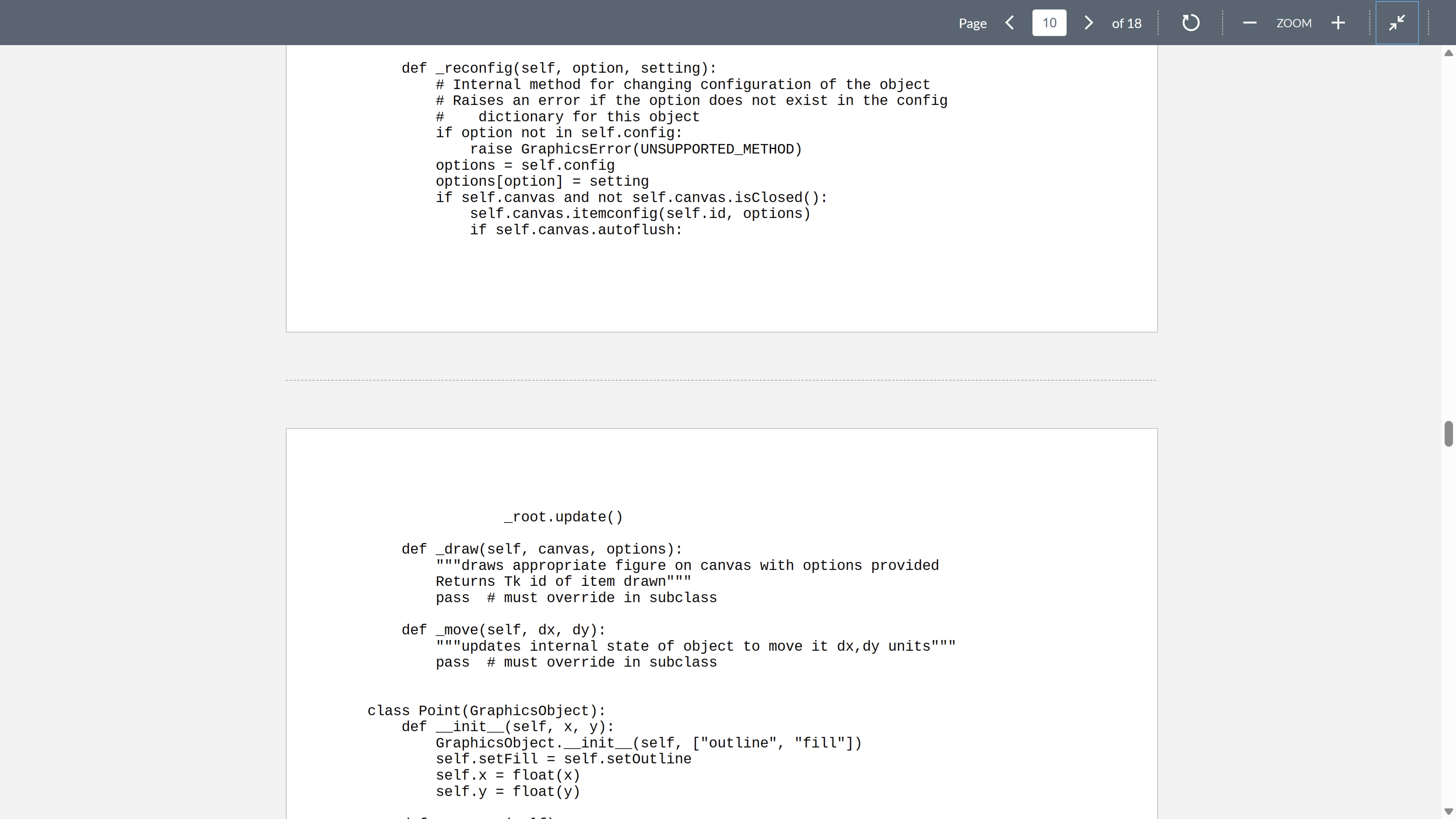Click the scrollbar down arrow
1456x819 pixels.
pyautogui.click(x=1448, y=812)
